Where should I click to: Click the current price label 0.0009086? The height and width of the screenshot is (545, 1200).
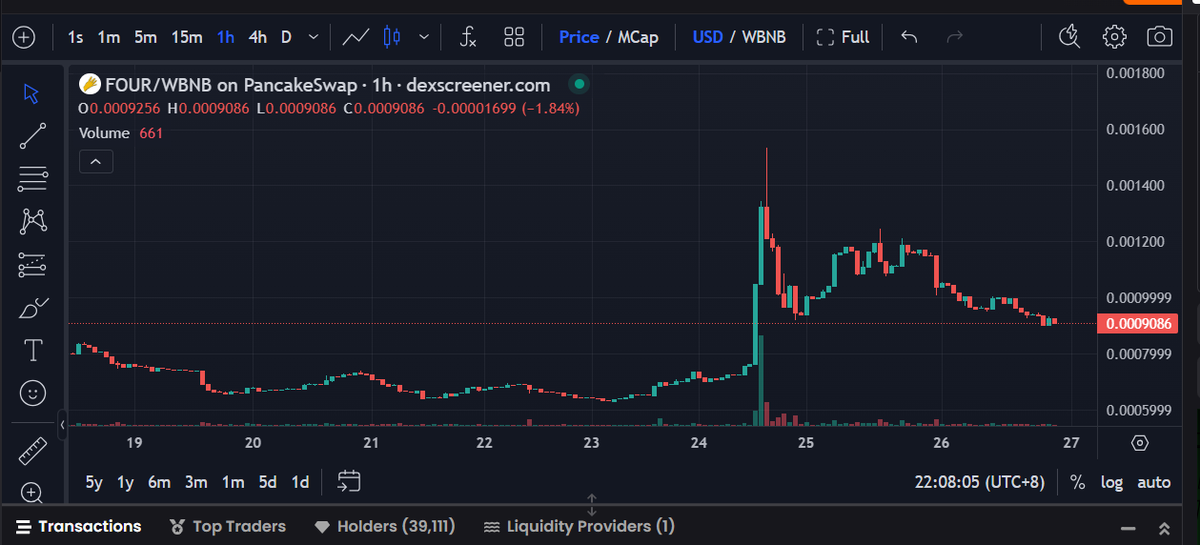click(x=1138, y=323)
